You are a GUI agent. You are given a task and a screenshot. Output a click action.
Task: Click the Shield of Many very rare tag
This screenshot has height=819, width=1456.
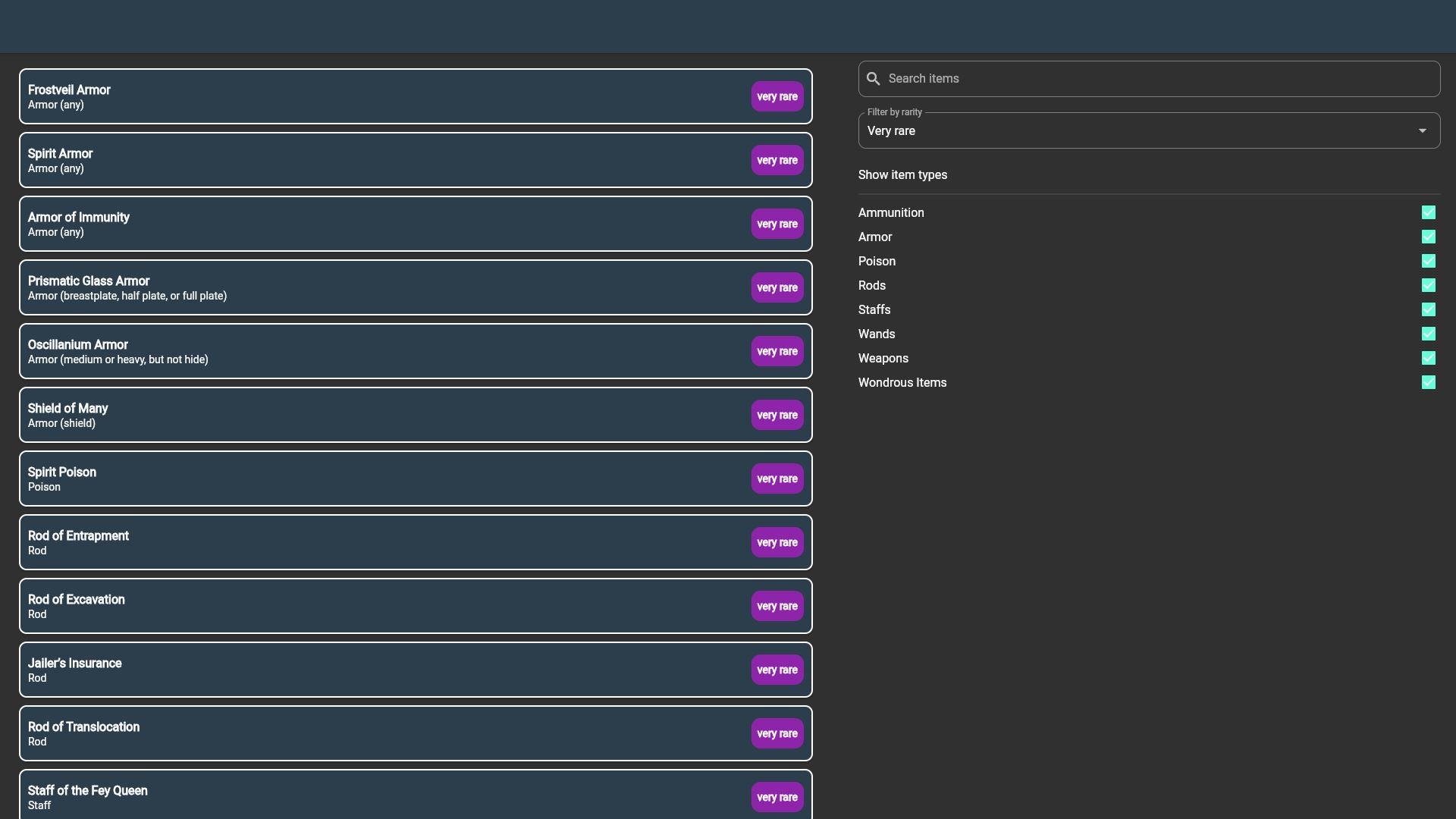click(x=777, y=416)
